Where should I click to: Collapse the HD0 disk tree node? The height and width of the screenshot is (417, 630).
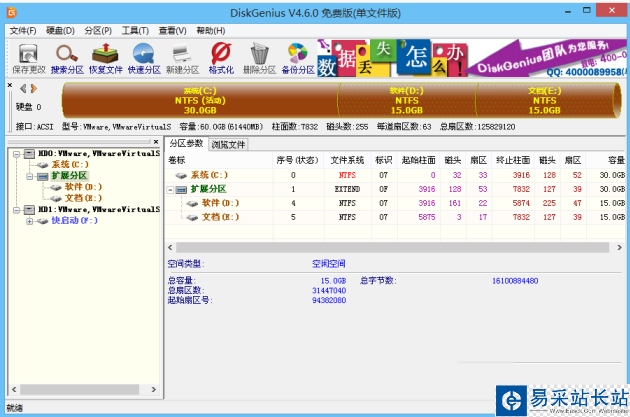point(16,153)
